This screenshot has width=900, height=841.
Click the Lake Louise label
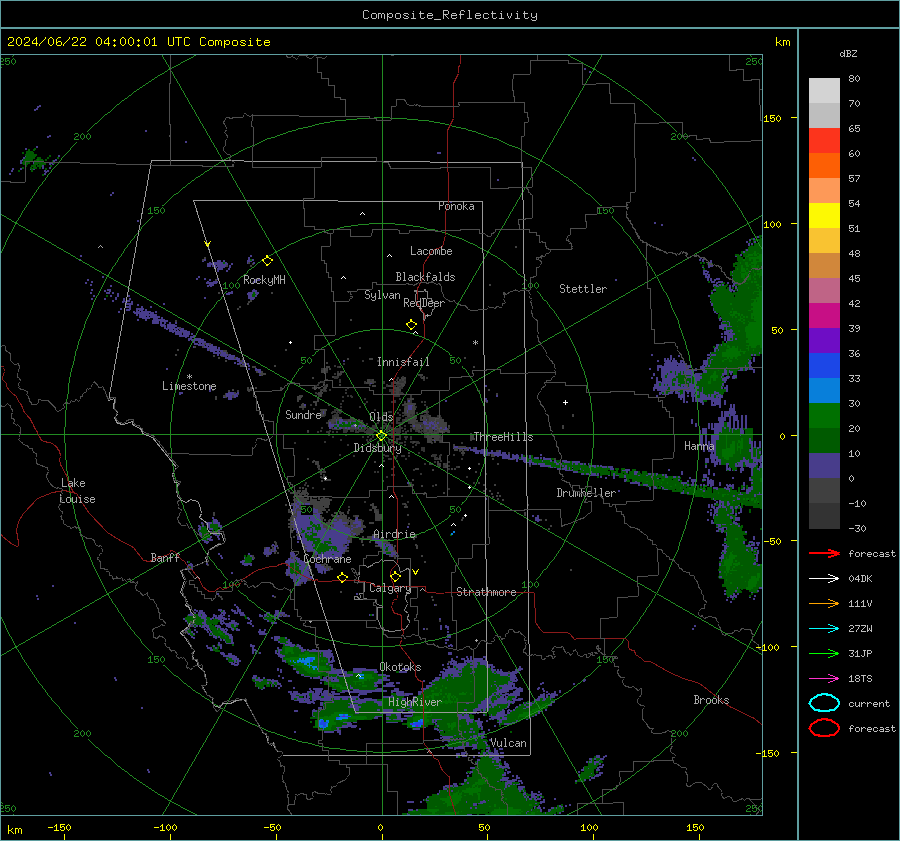coord(77,491)
